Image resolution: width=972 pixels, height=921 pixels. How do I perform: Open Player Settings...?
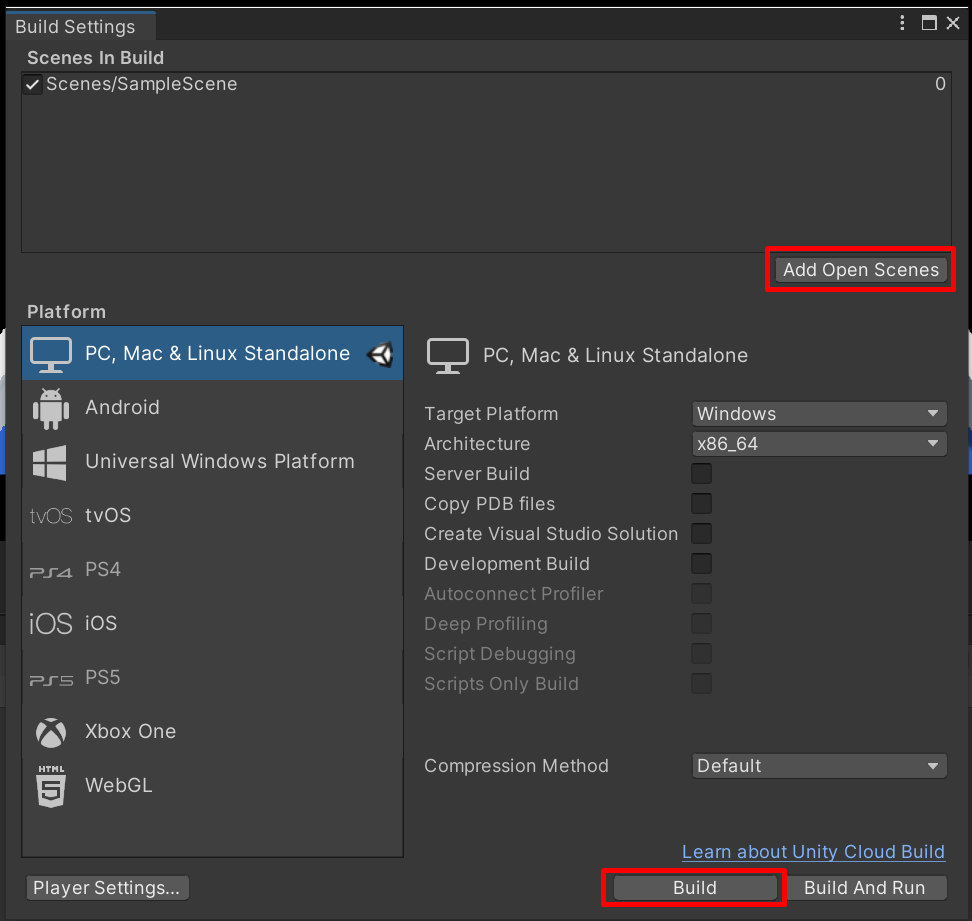click(107, 888)
